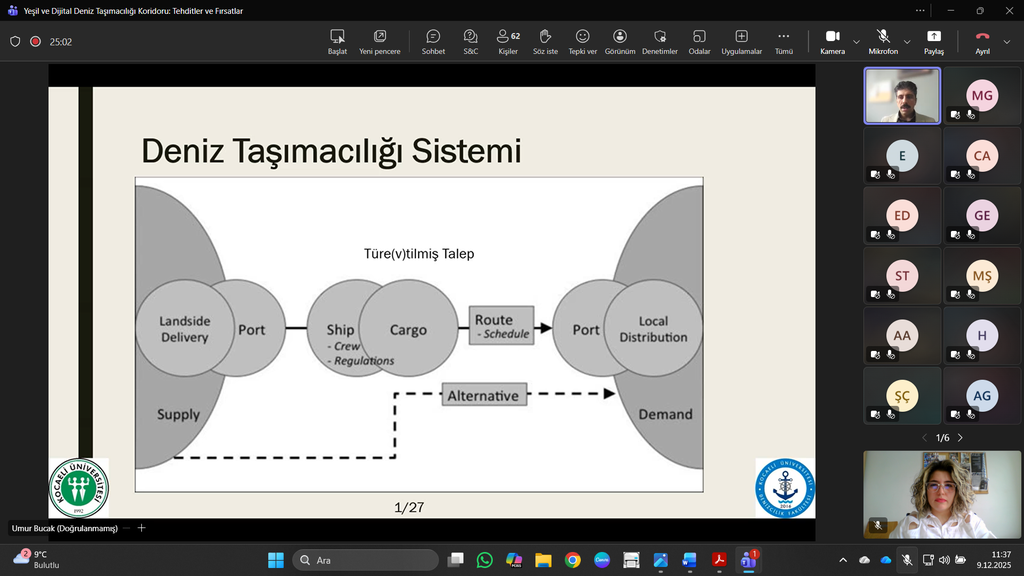Image resolution: width=1024 pixels, height=576 pixels.
Task: Go to next participant page arrow
Action: pyautogui.click(x=961, y=438)
